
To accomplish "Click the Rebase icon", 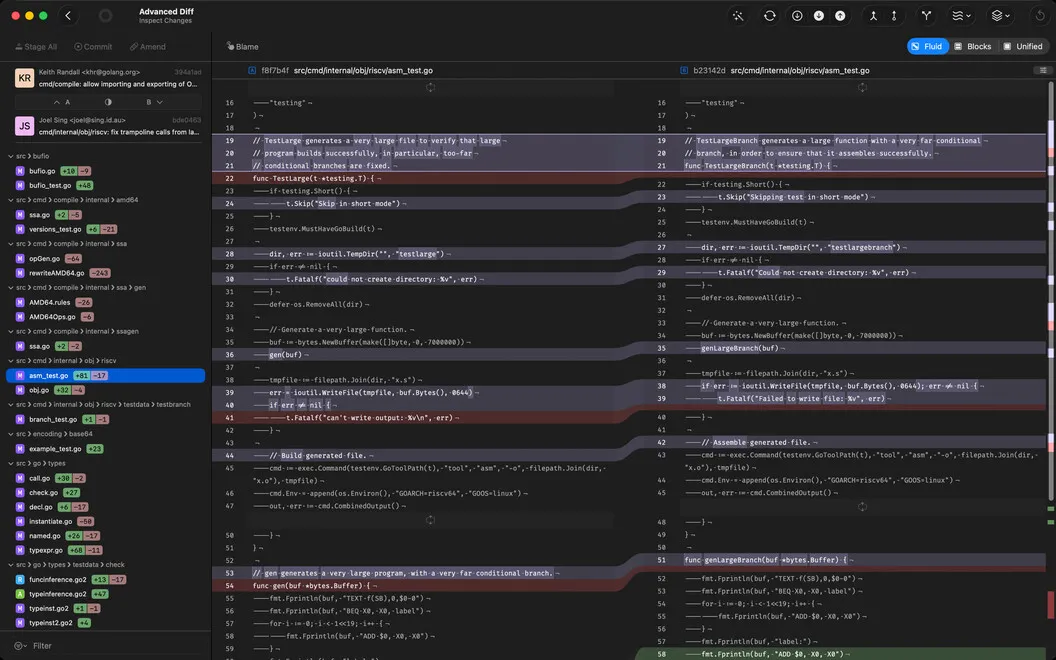I will click(894, 15).
